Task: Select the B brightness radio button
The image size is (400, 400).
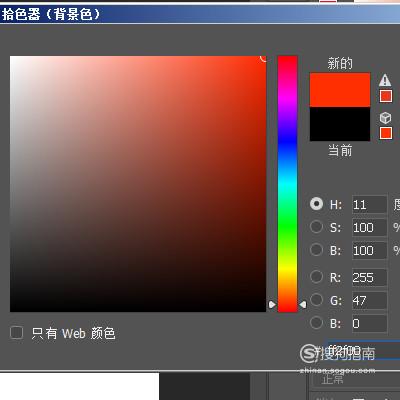Action: (x=316, y=249)
